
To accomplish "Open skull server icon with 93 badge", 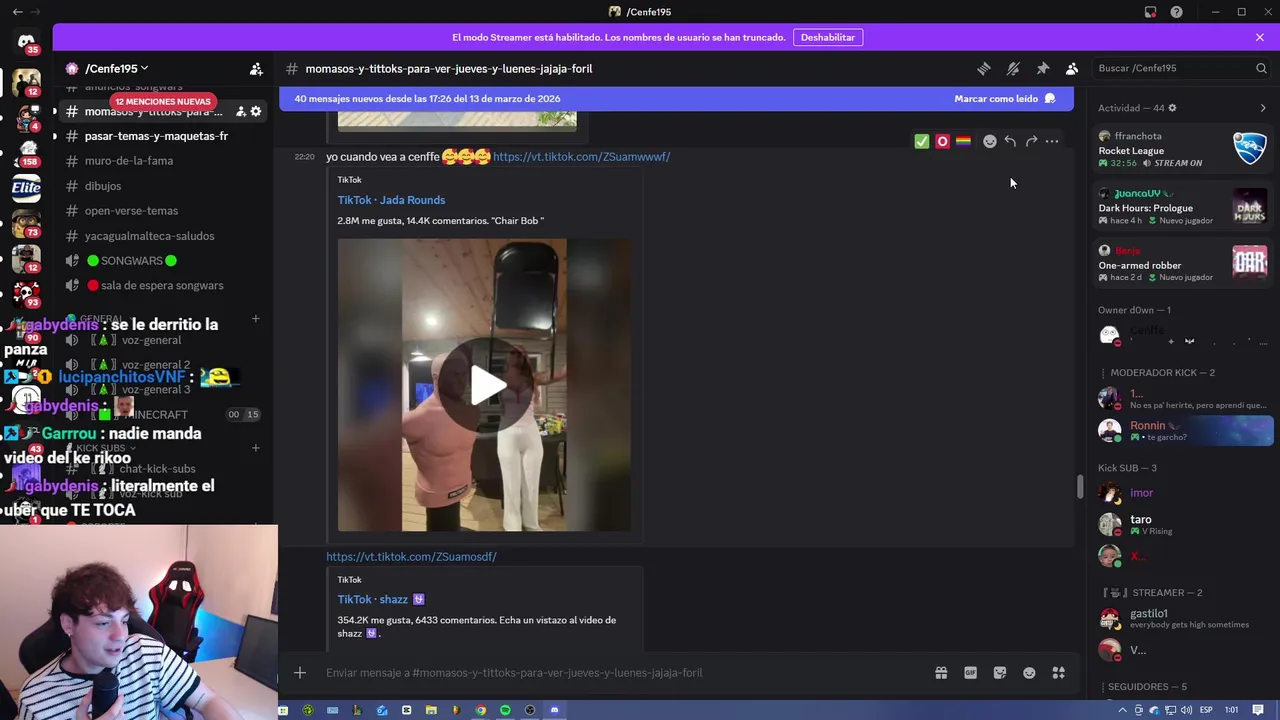I will tap(26, 292).
